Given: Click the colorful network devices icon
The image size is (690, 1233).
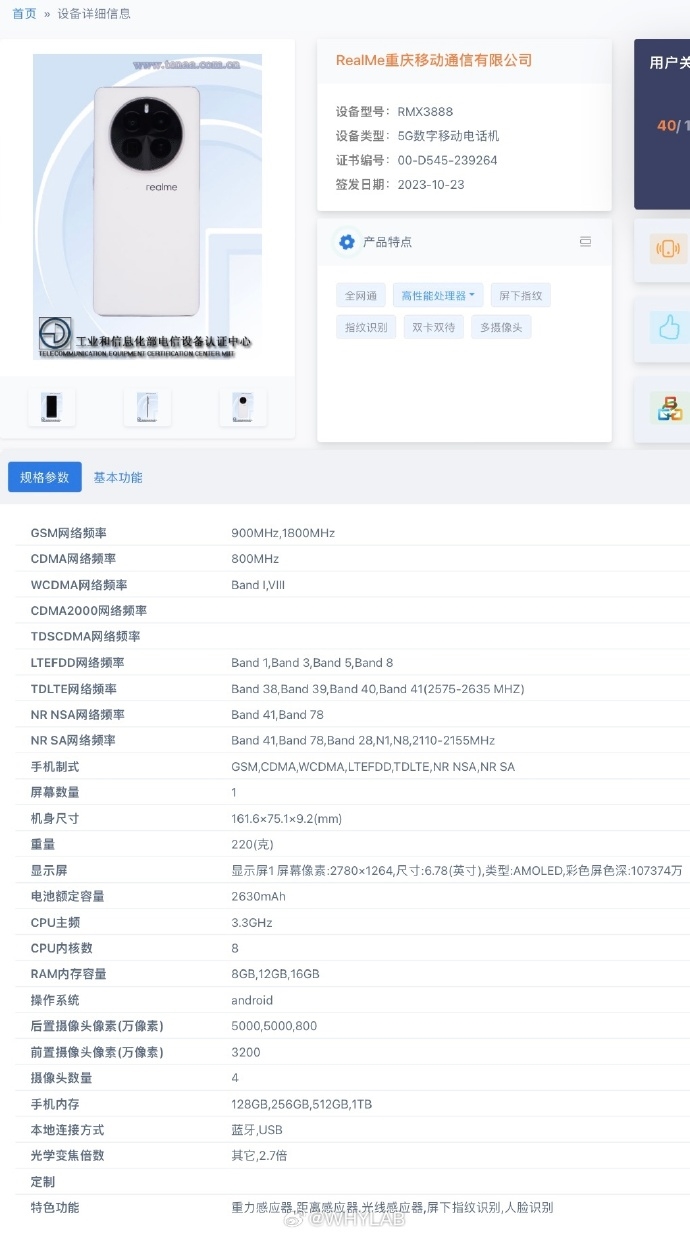Looking at the screenshot, I should 667,408.
